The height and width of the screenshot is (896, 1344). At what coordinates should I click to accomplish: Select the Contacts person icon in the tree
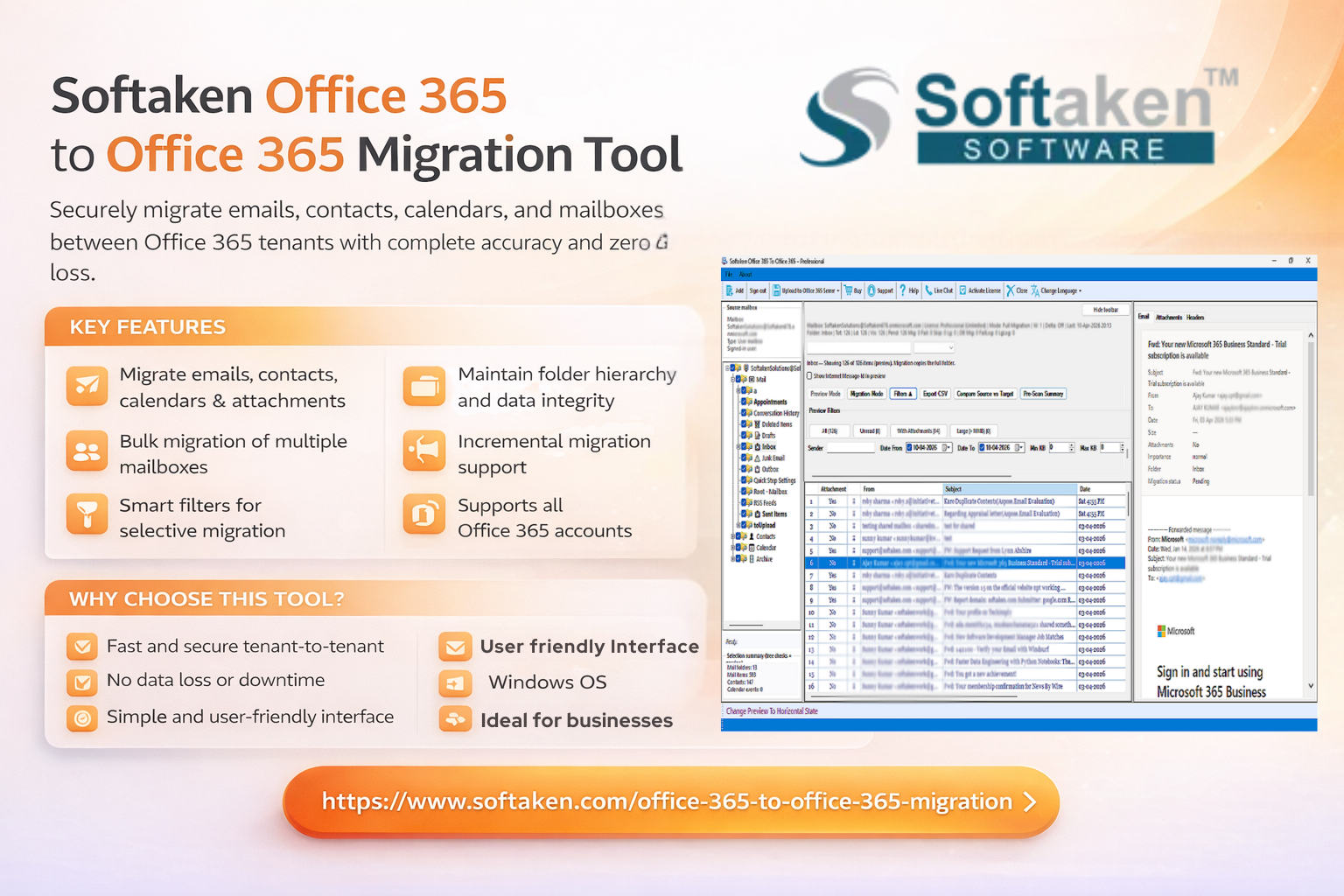point(752,536)
